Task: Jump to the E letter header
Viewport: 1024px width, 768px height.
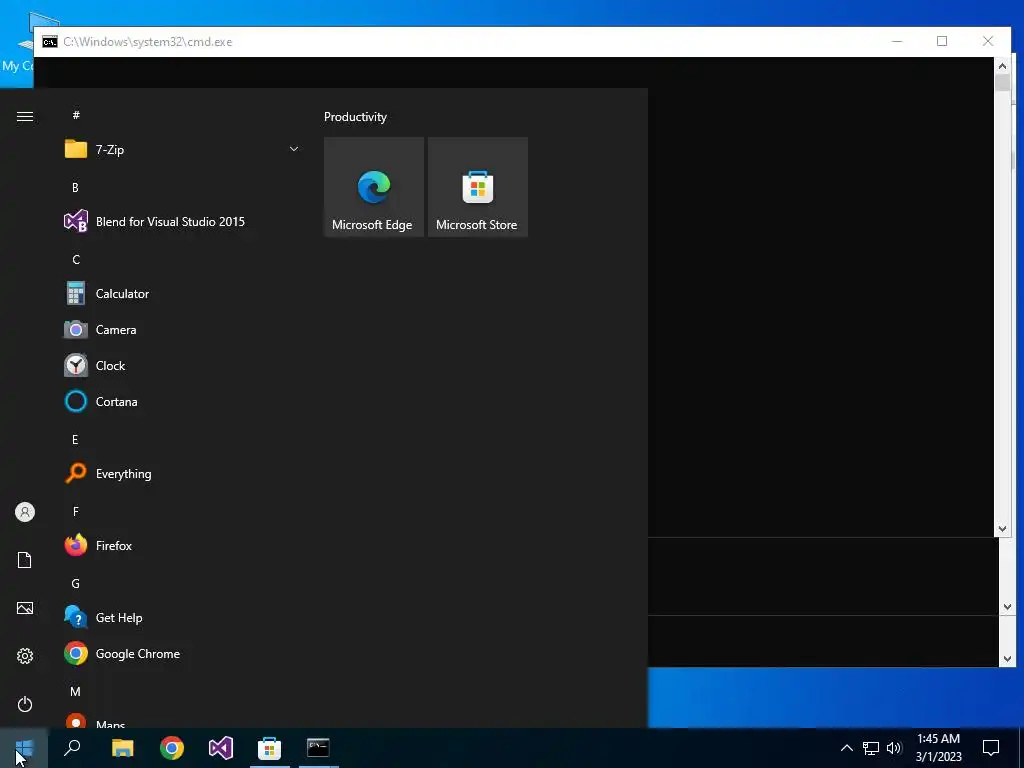Action: click(75, 440)
